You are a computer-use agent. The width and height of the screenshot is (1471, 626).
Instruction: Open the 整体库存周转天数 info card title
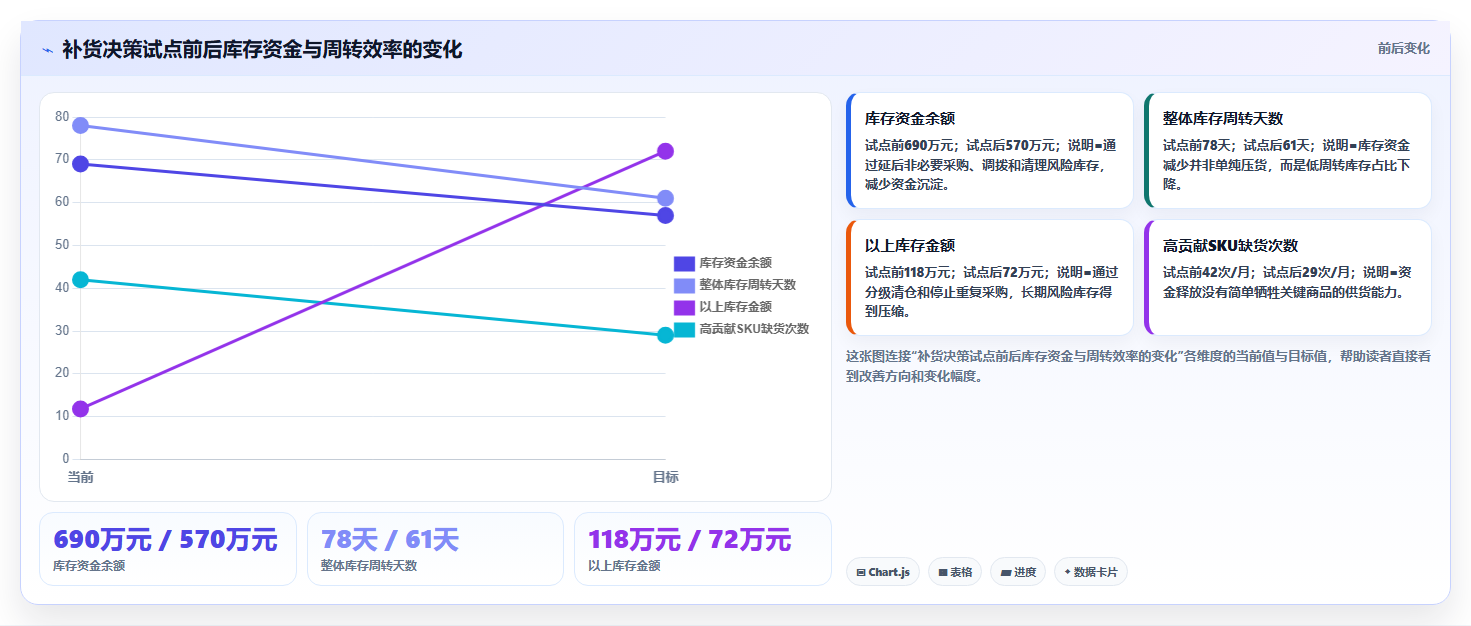tap(1223, 118)
